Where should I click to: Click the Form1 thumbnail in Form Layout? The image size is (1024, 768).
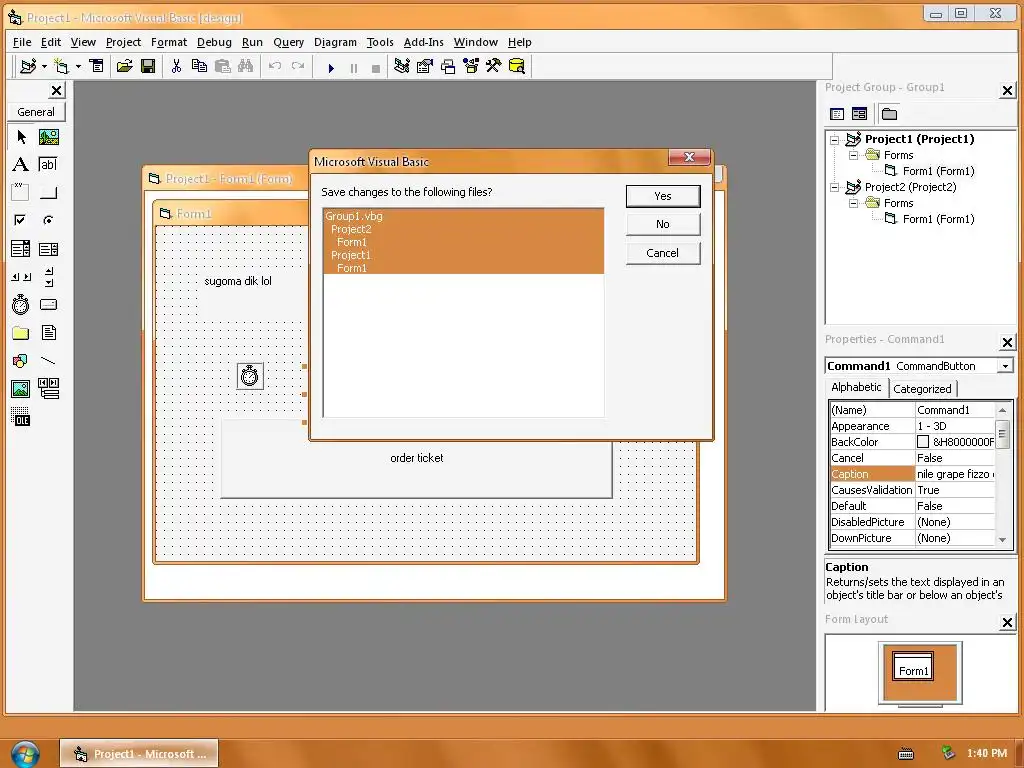[x=913, y=667]
